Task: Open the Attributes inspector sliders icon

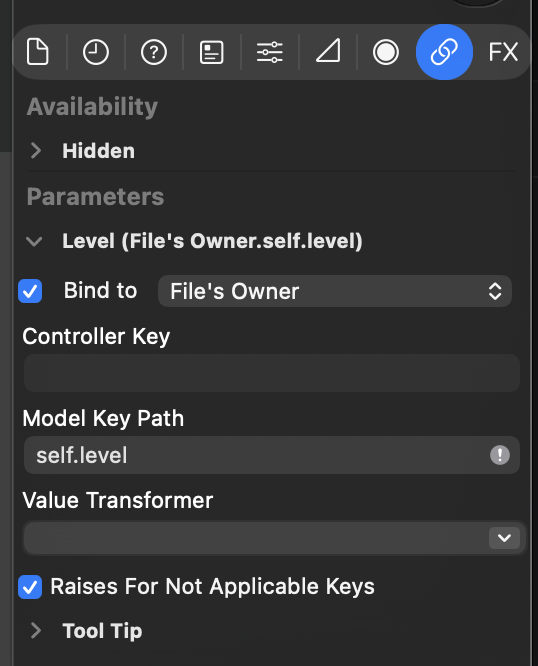Action: click(x=270, y=52)
